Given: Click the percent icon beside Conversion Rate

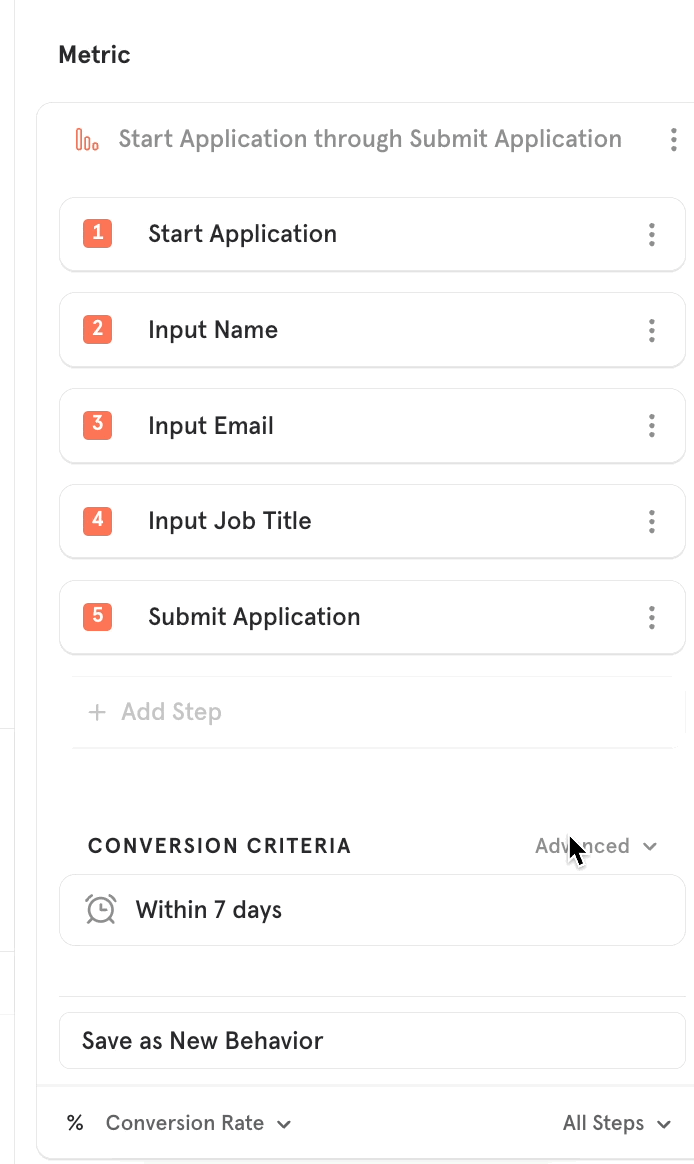Looking at the screenshot, I should point(75,1123).
